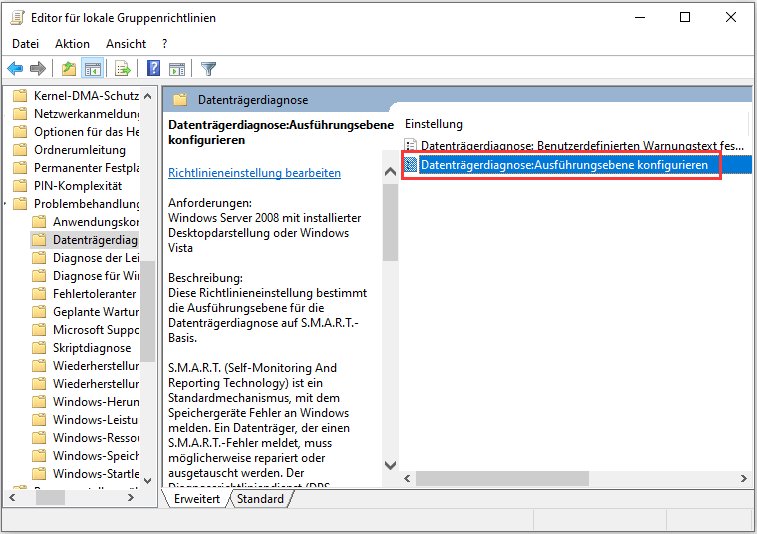Screen dimensions: 757x534
Task: Open Help via blue question mark icon
Action: 154,69
